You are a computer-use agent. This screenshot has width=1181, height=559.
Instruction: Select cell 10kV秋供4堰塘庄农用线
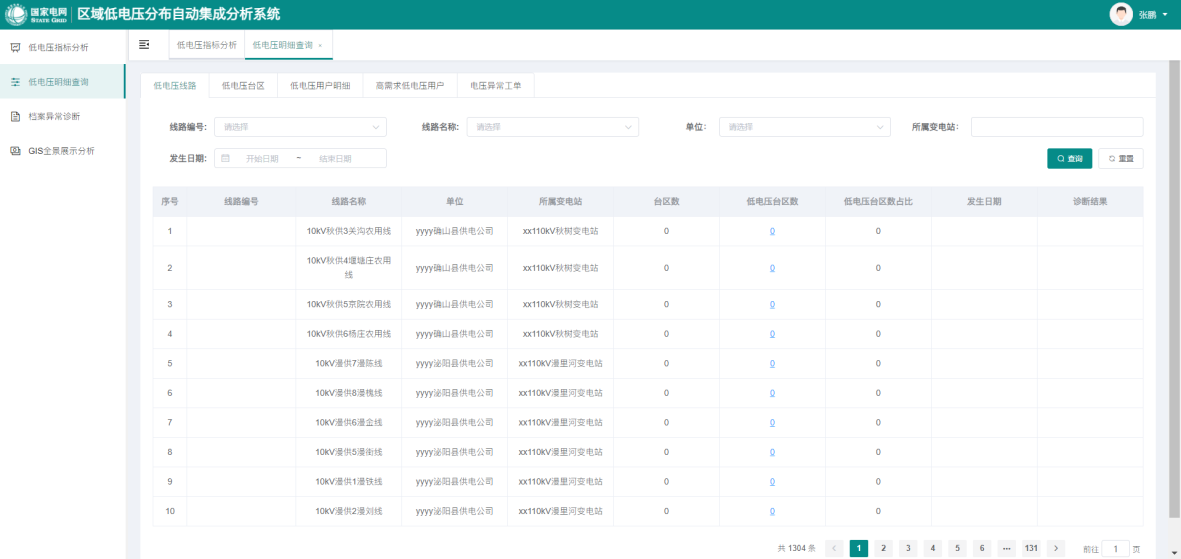coord(349,267)
